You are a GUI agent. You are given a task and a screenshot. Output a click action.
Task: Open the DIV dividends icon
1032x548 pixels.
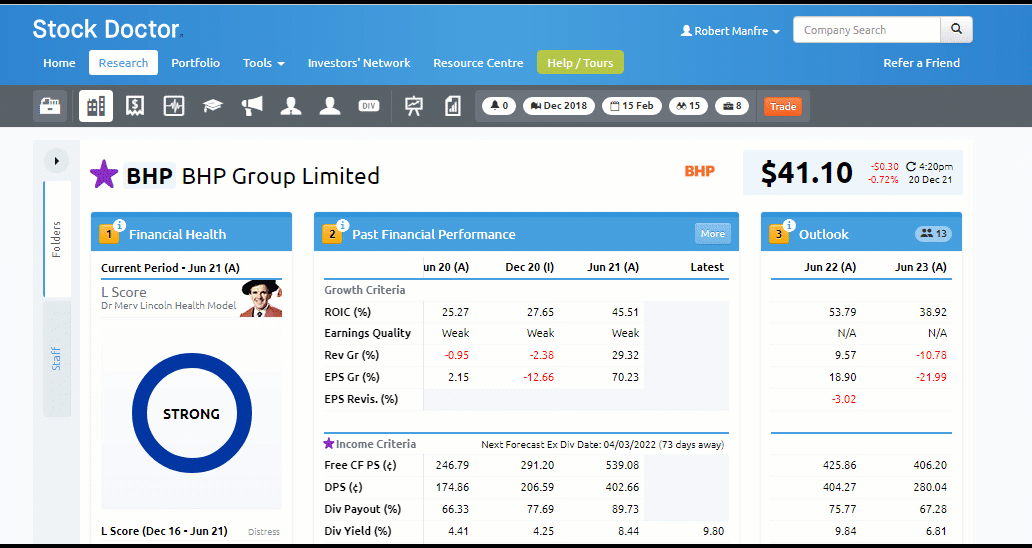click(369, 106)
